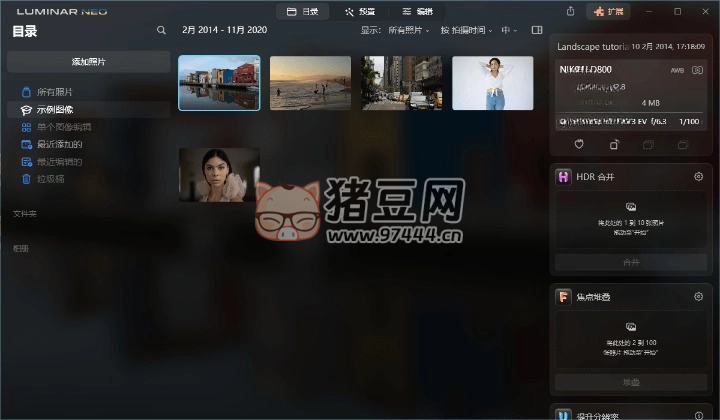The width and height of the screenshot is (720, 420).
Task: Select 最近添加的 in the sidebar
Action: click(x=58, y=144)
